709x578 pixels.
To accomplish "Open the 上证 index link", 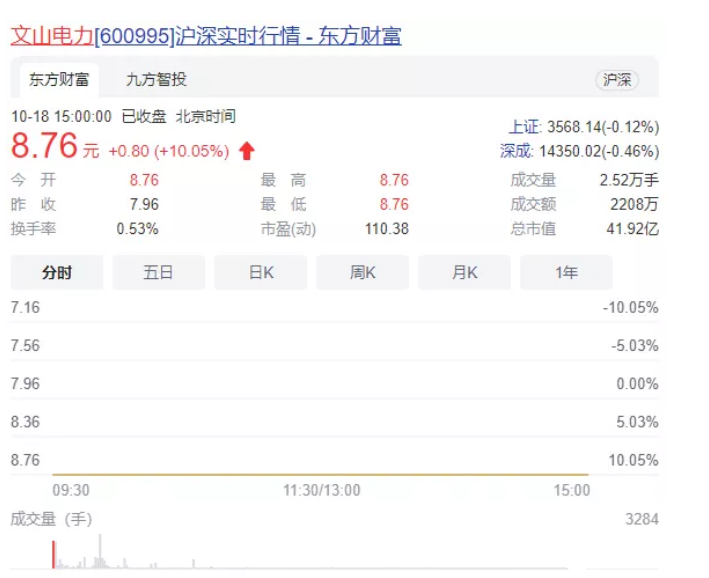I will pos(524,127).
